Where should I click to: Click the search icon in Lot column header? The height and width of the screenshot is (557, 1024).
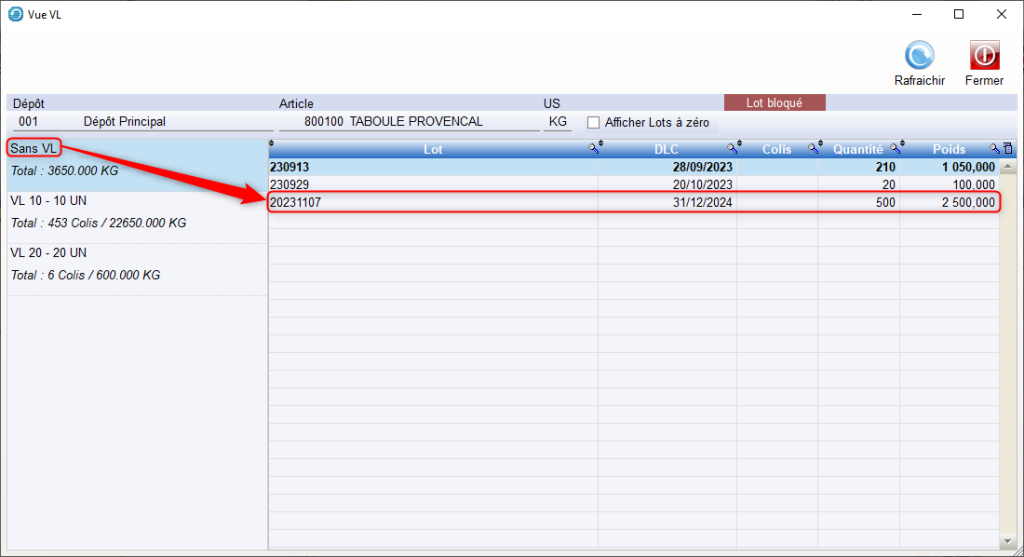click(594, 149)
